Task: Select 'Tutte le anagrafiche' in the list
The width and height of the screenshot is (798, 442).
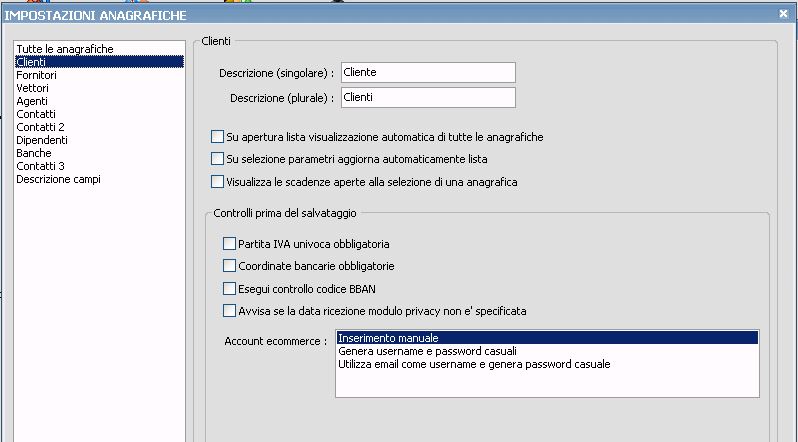Action: (64, 49)
